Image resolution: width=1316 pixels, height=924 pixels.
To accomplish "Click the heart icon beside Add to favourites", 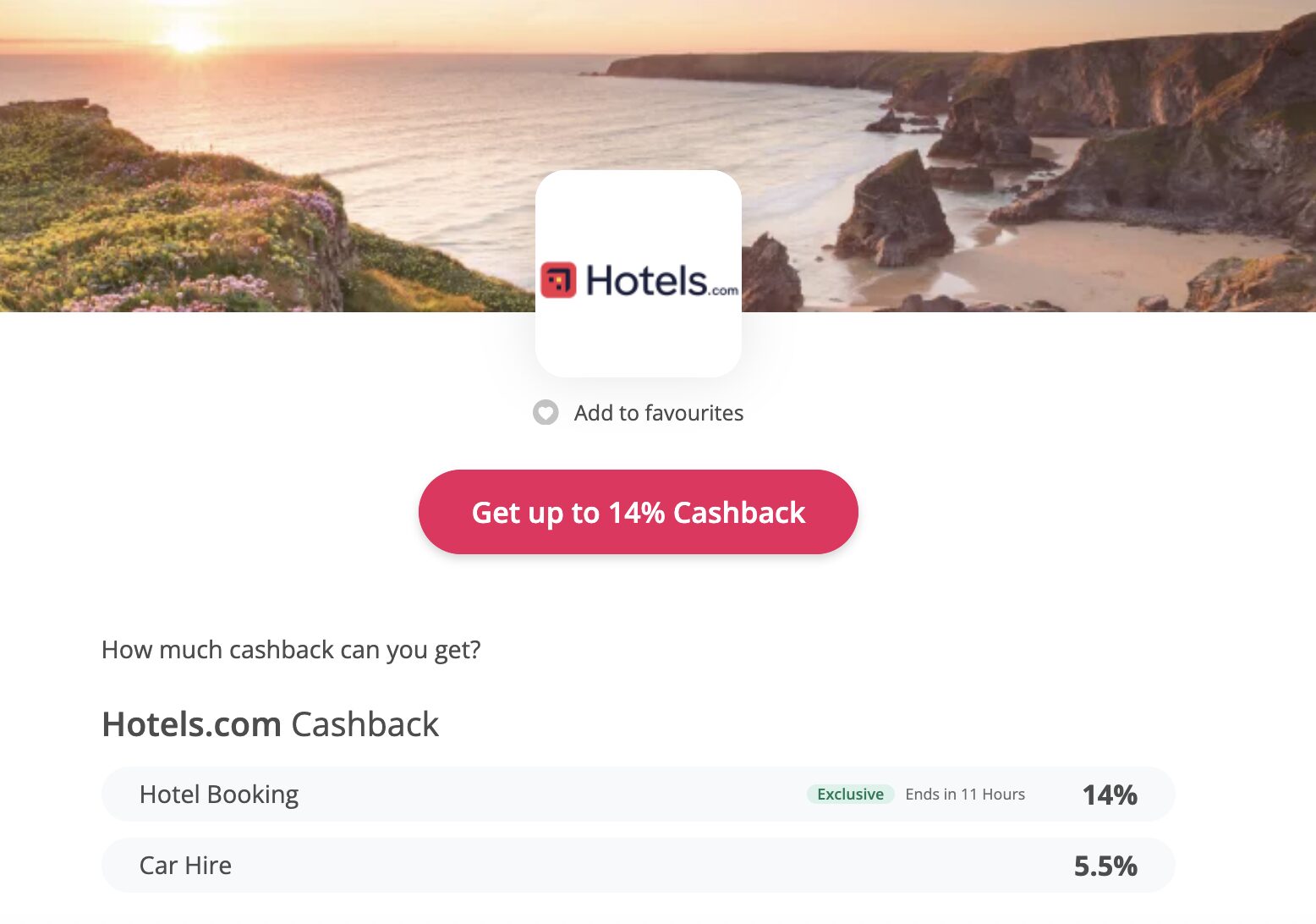I will (546, 413).
